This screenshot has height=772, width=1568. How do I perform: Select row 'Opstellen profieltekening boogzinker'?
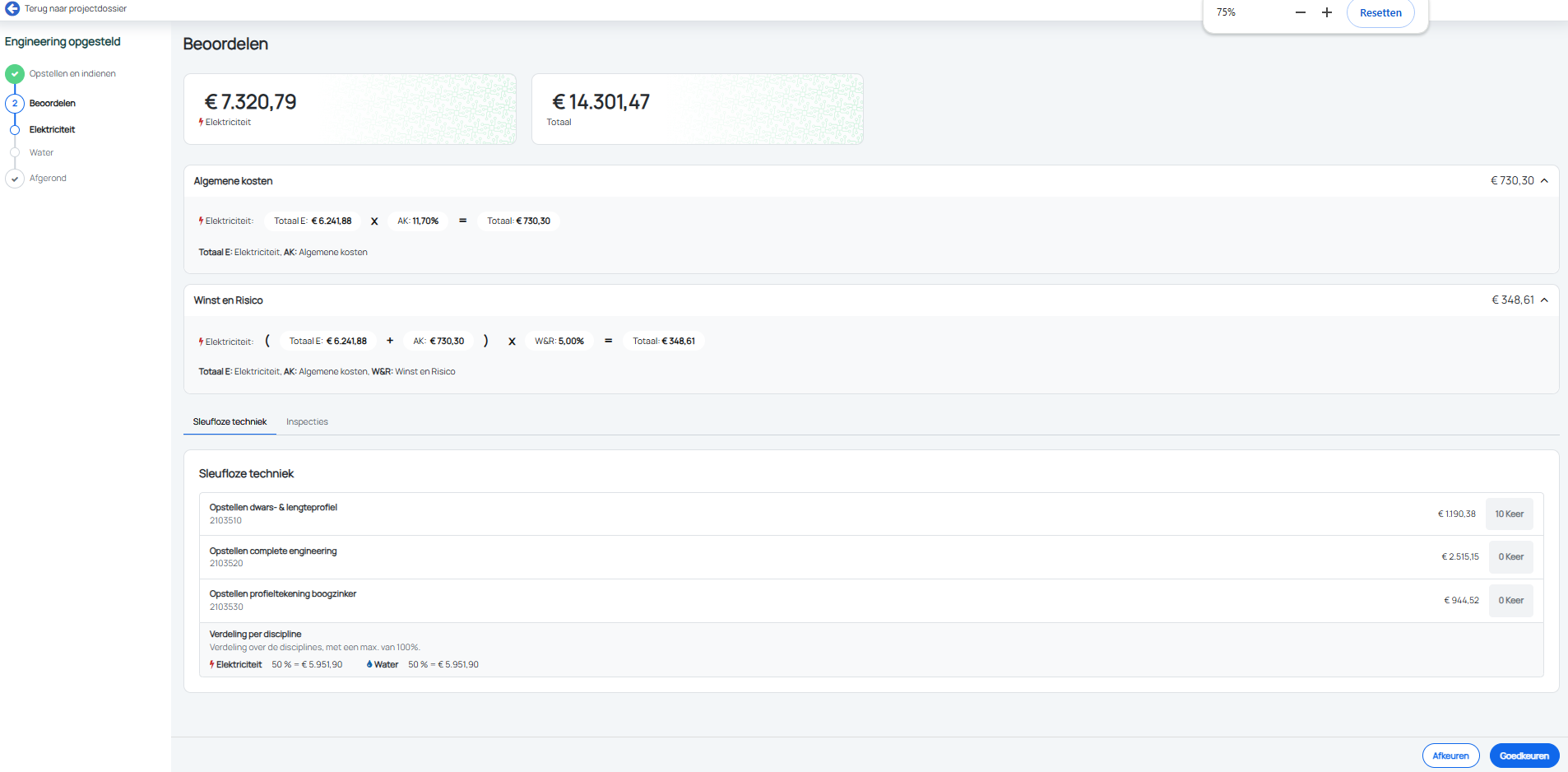(x=871, y=601)
